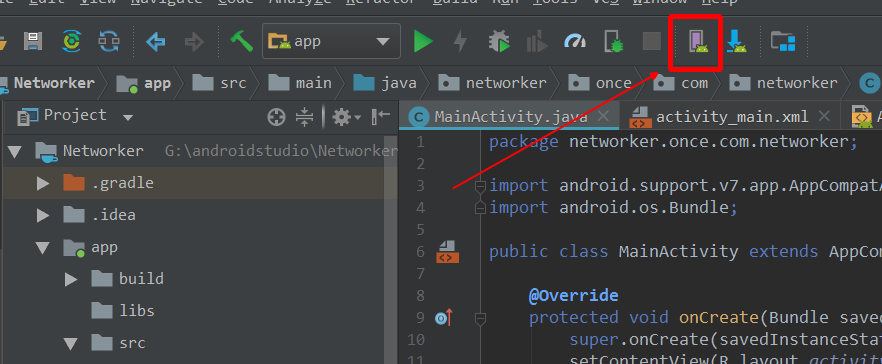Run app with the green play button

[423, 42]
